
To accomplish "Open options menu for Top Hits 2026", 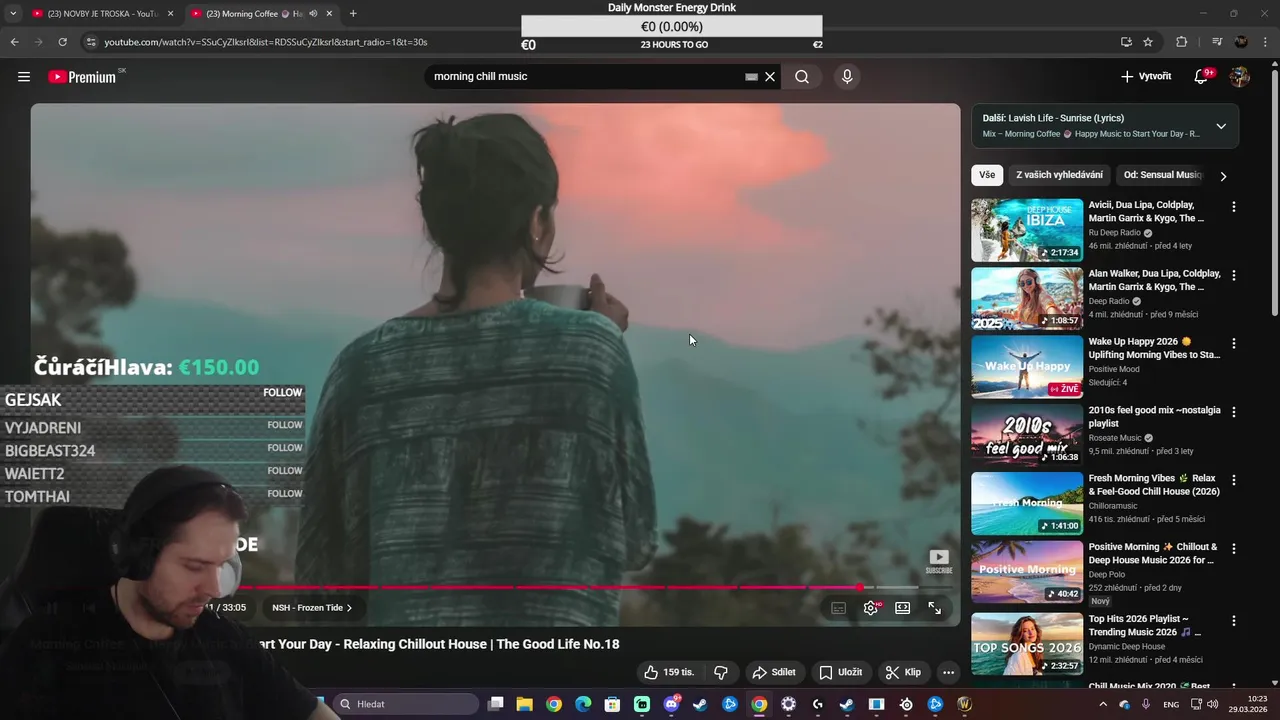I will click(x=1233, y=620).
